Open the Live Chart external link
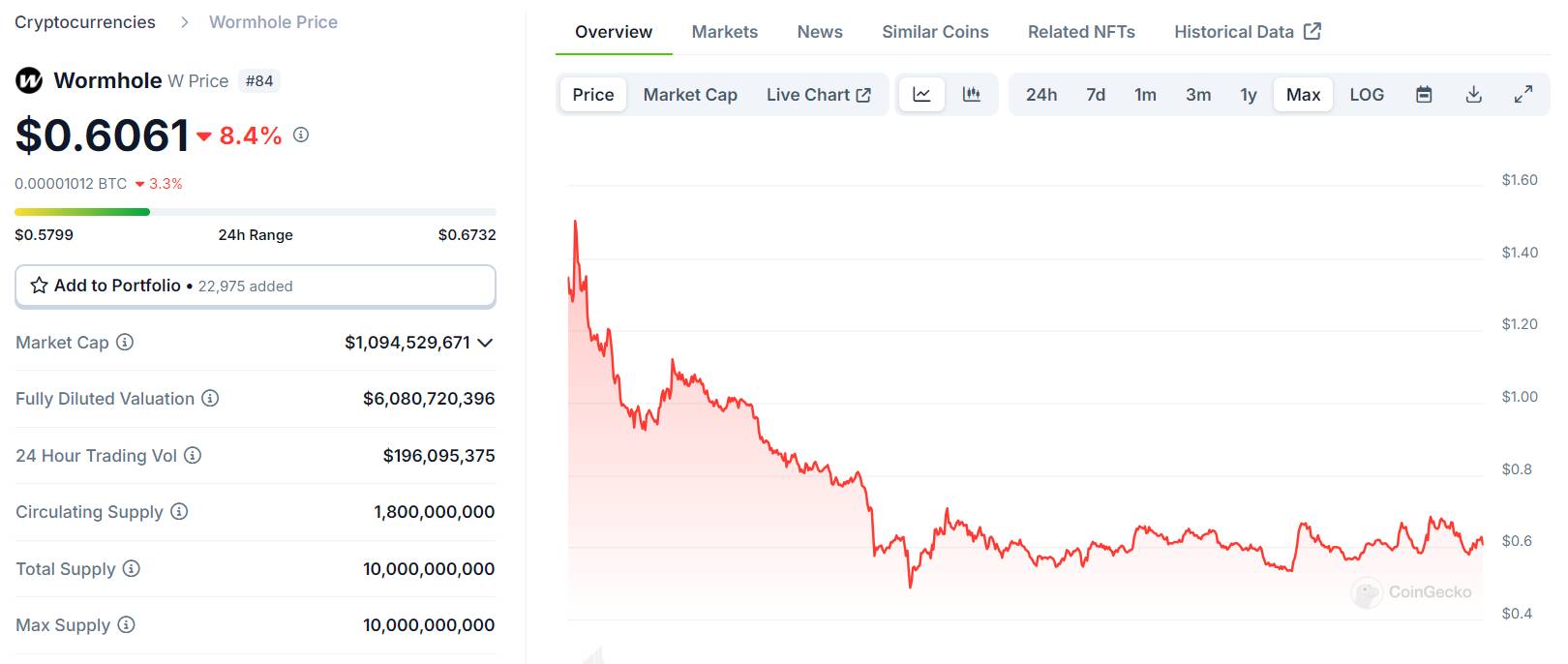The image size is (1568, 664). tap(818, 95)
